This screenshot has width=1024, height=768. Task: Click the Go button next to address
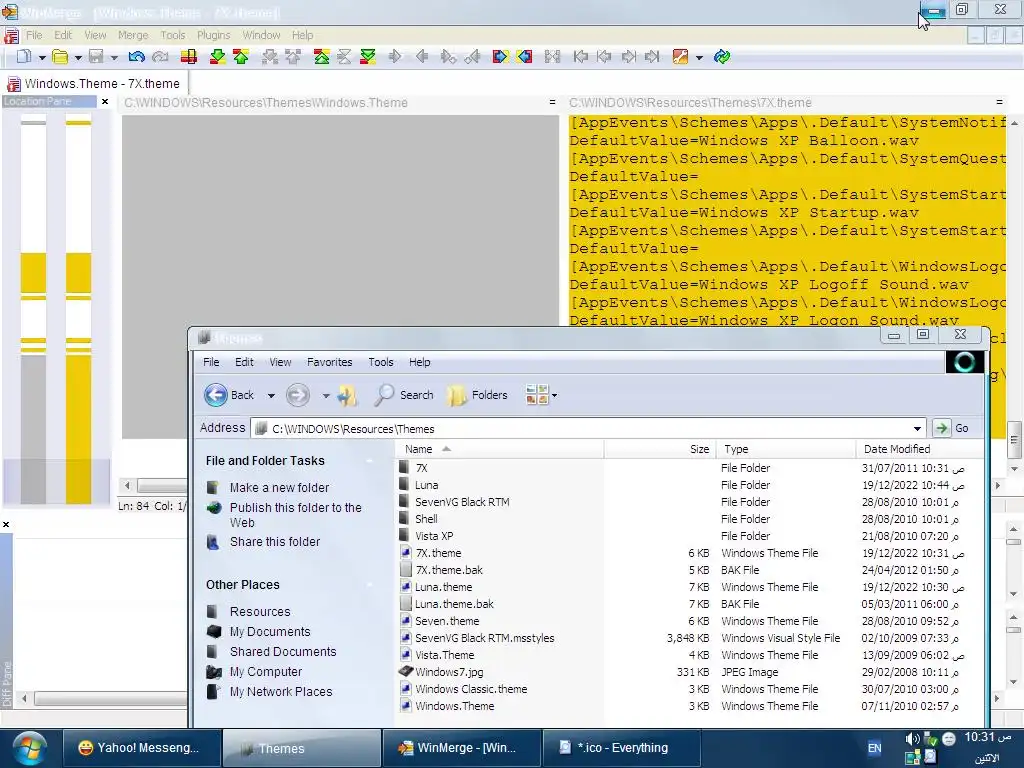coord(952,428)
